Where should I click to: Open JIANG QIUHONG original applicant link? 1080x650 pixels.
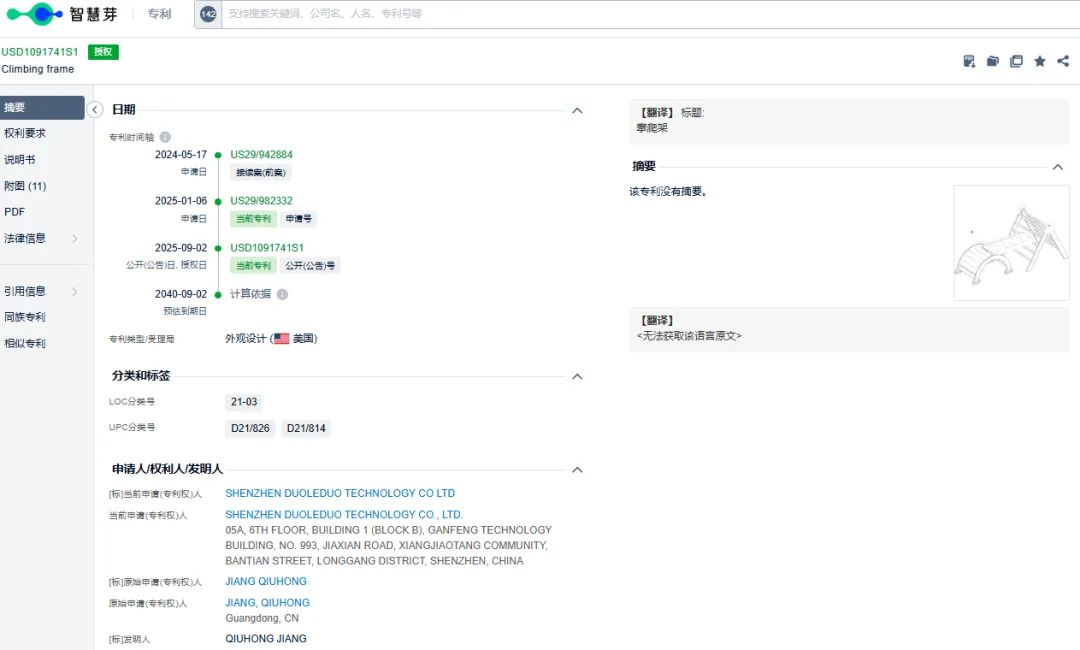(266, 581)
